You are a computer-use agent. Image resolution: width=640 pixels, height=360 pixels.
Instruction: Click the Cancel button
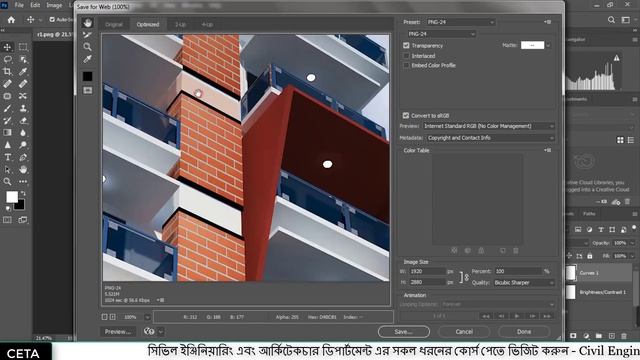(464, 332)
